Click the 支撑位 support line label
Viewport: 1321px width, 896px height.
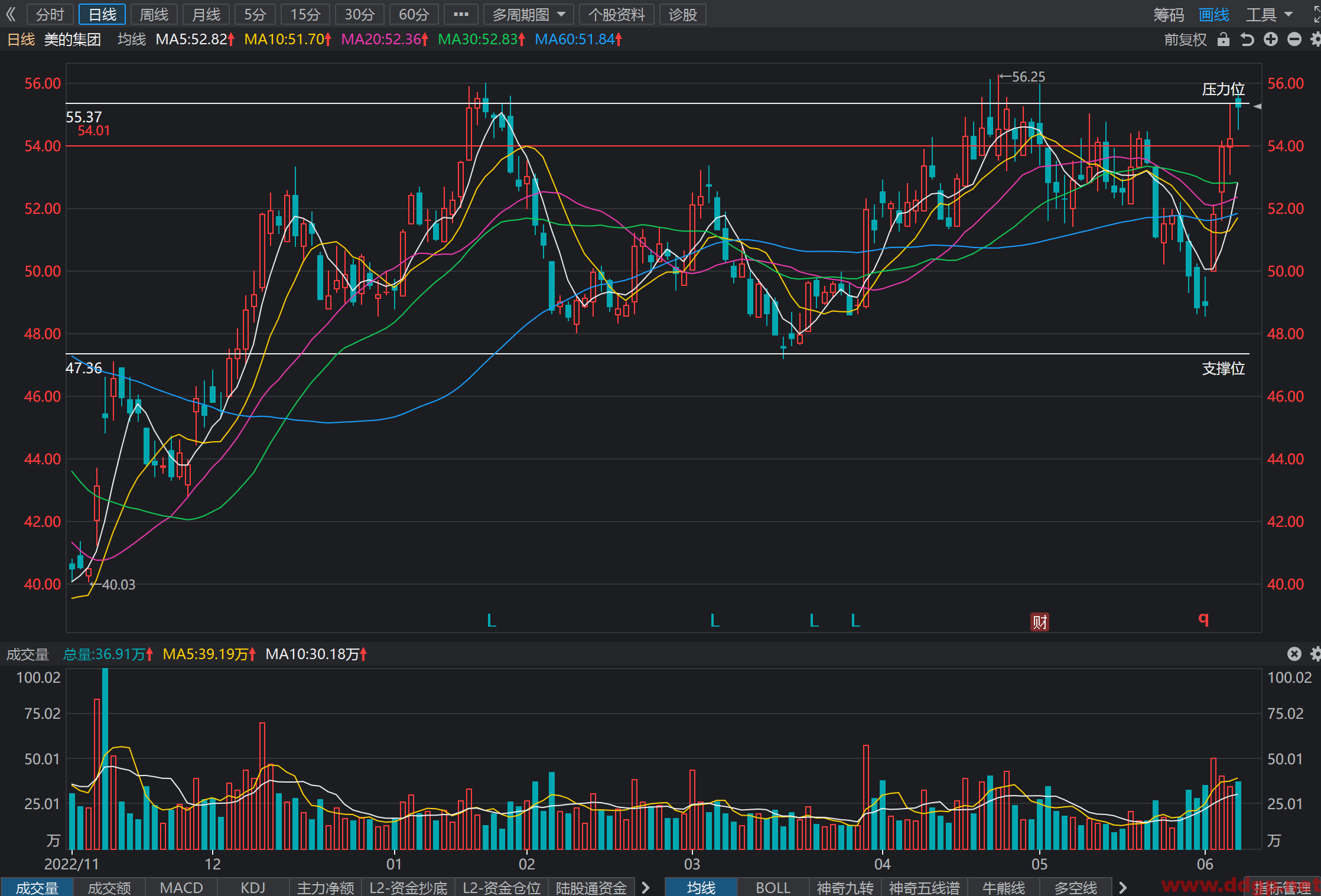tap(1224, 369)
